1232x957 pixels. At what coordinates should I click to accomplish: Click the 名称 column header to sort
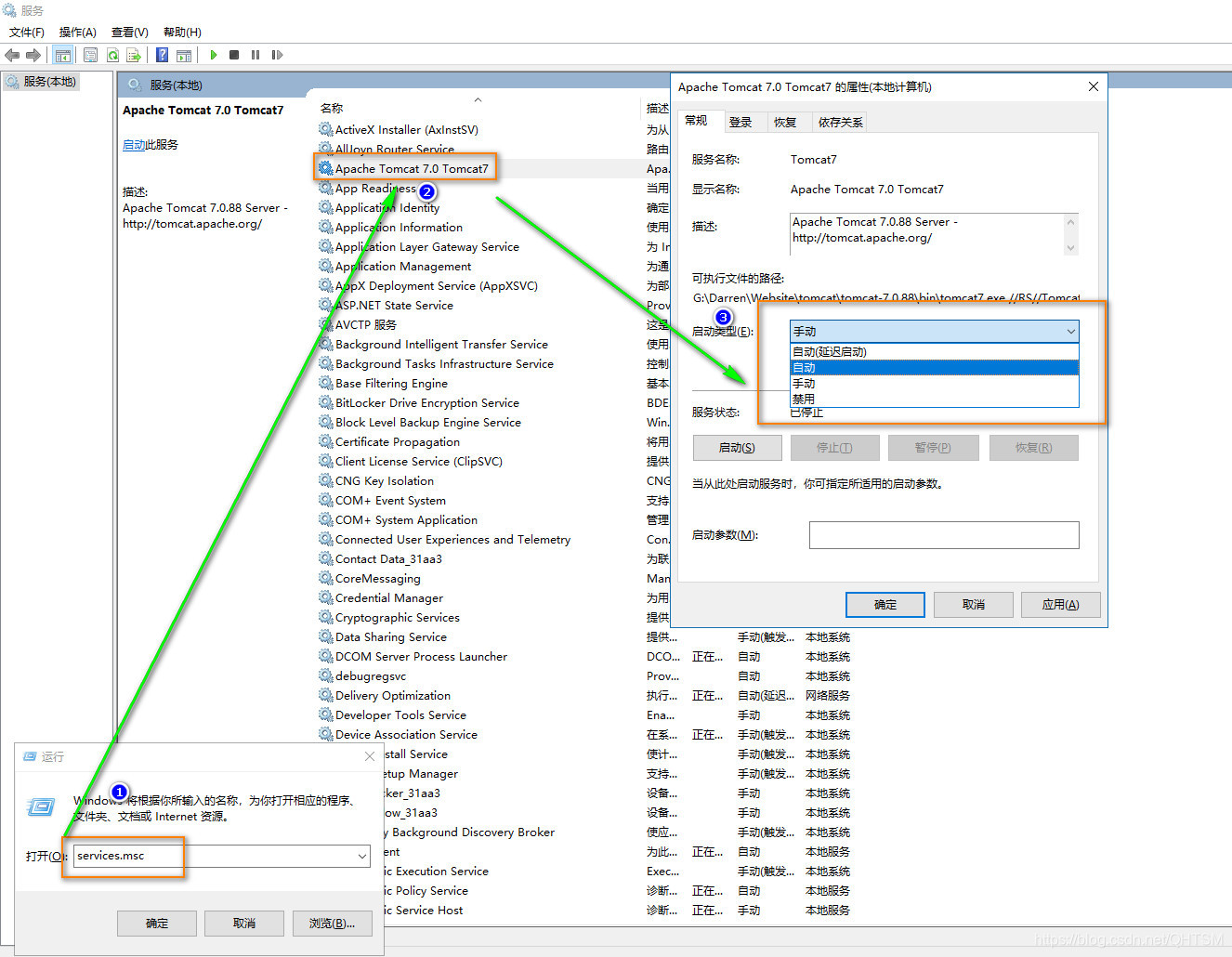coord(332,109)
